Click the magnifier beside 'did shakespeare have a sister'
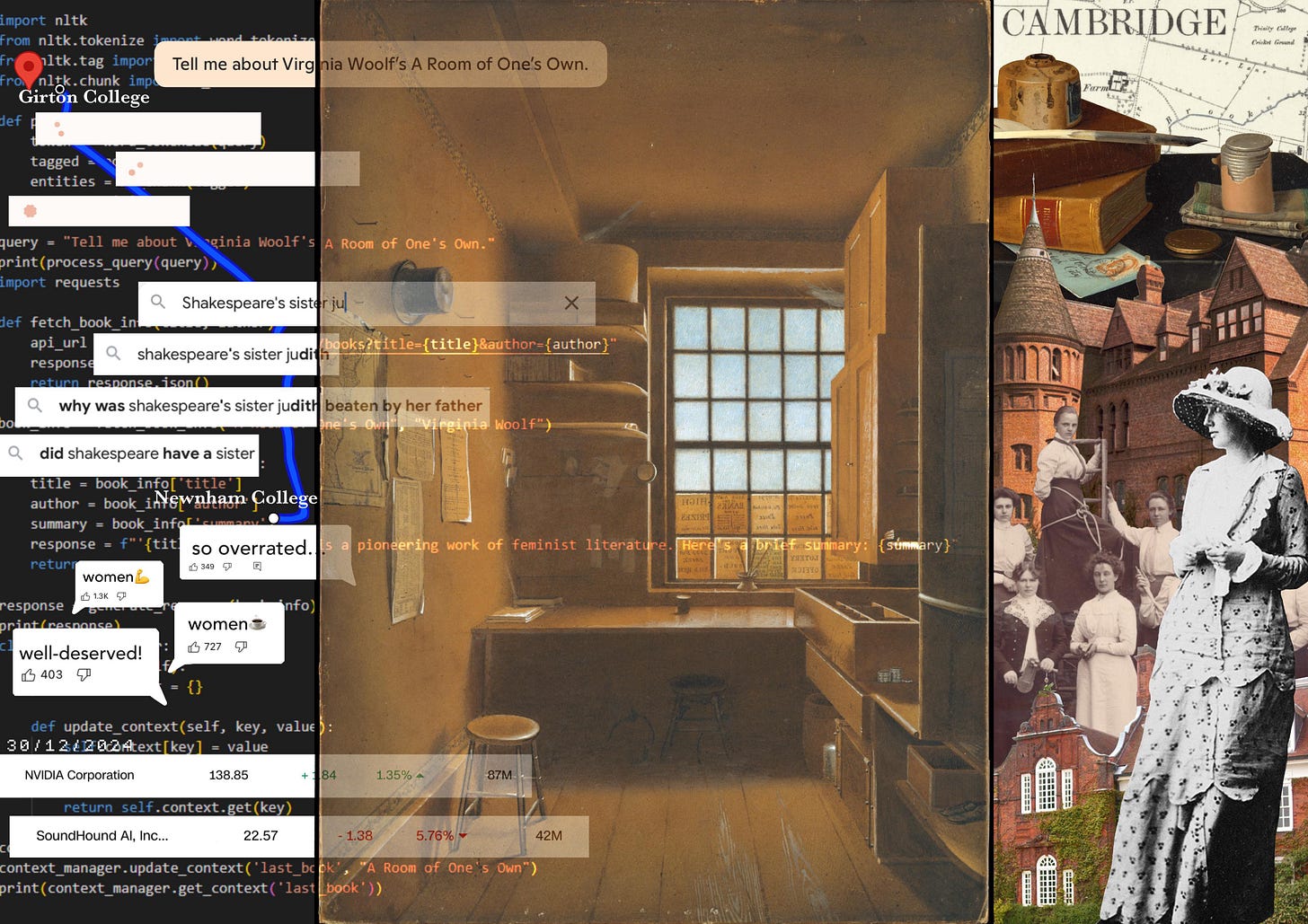 [16, 453]
